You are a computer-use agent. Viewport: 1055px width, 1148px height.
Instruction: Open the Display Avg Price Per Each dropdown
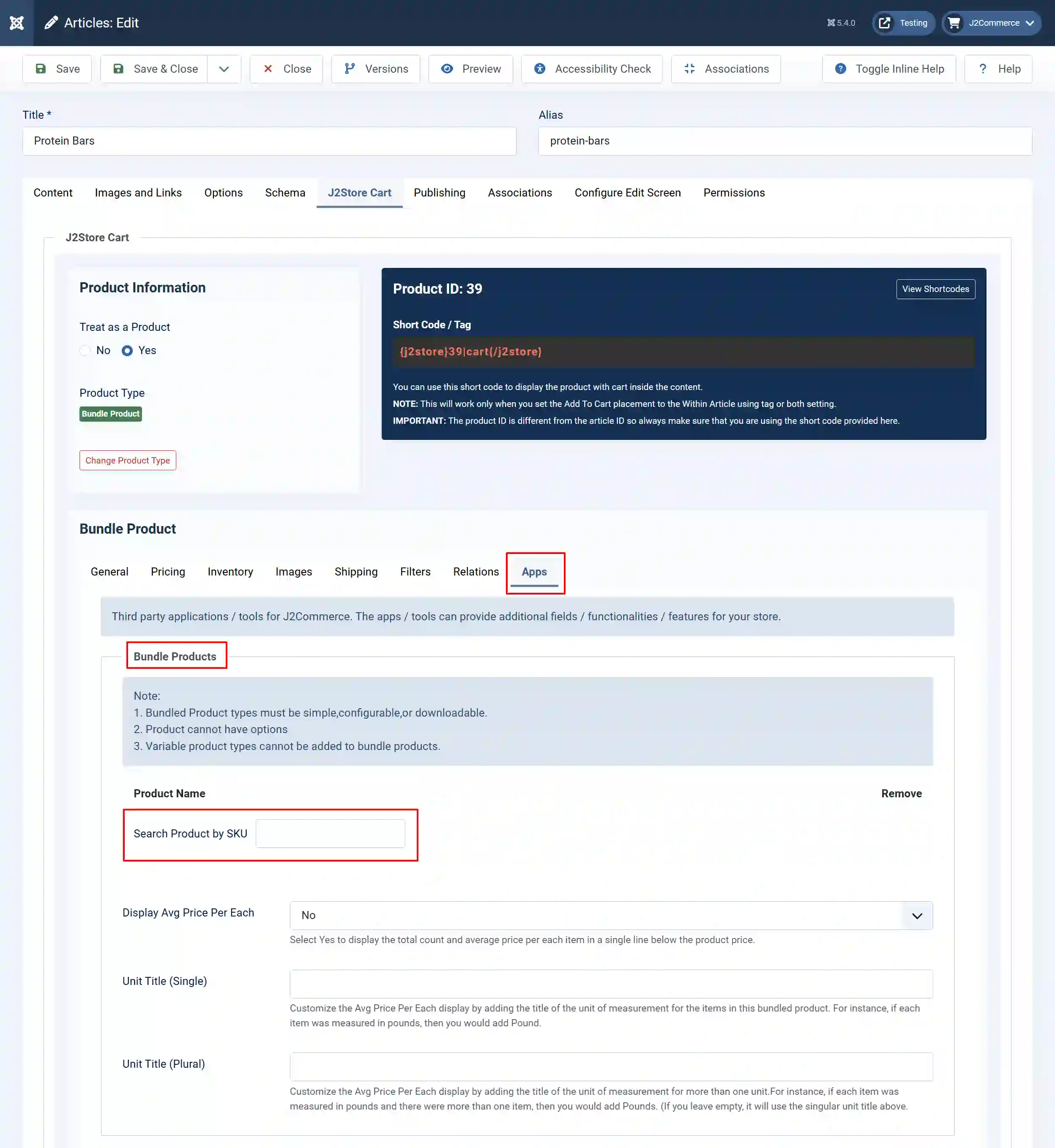click(611, 915)
